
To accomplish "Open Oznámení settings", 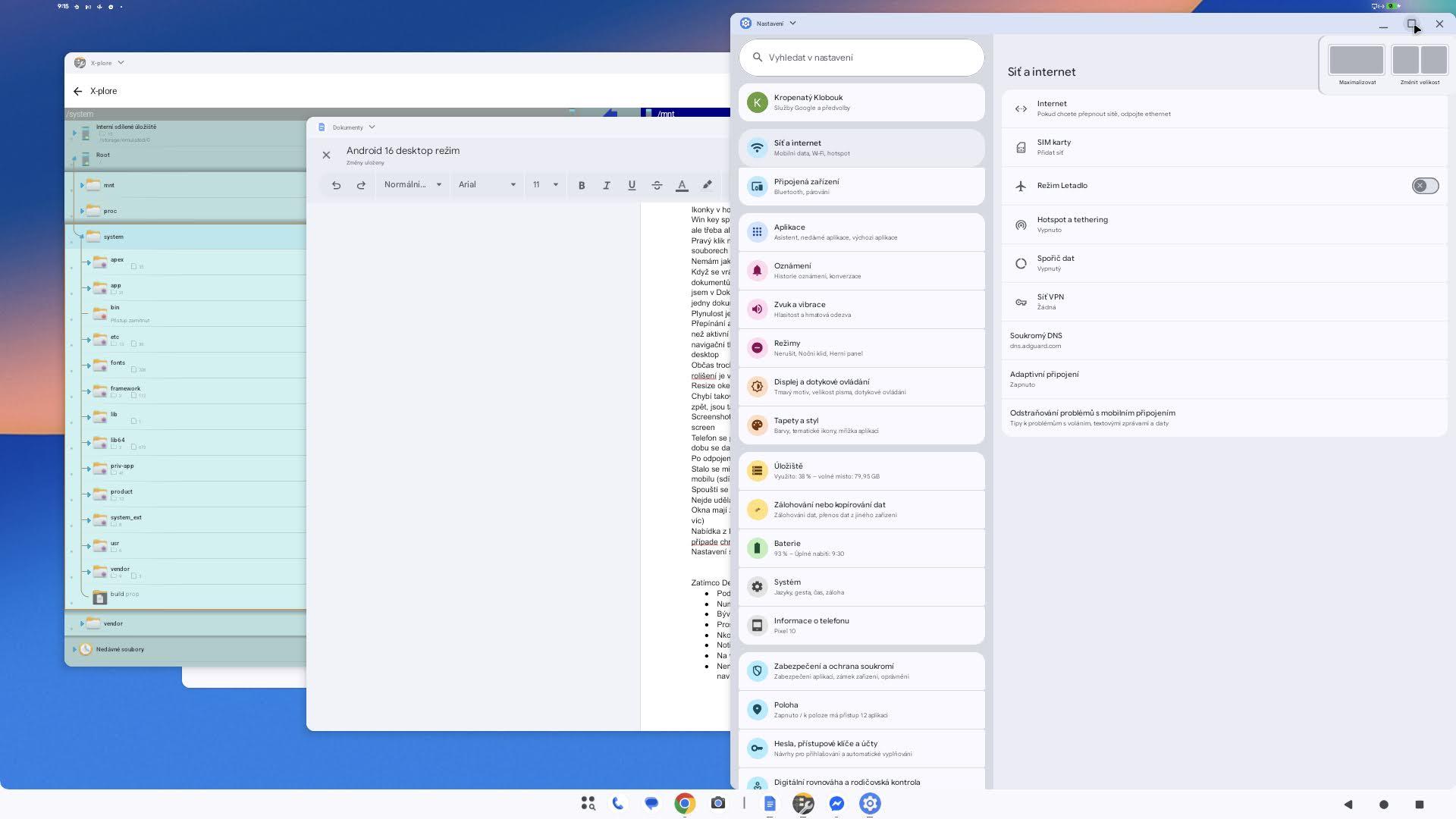I will coord(861,271).
